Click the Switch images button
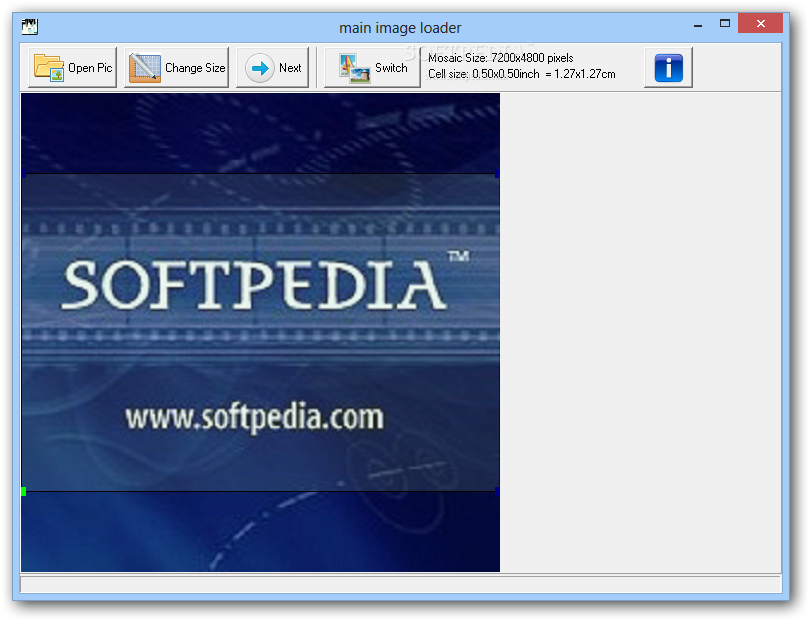This screenshot has width=810, height=621. click(x=372, y=68)
